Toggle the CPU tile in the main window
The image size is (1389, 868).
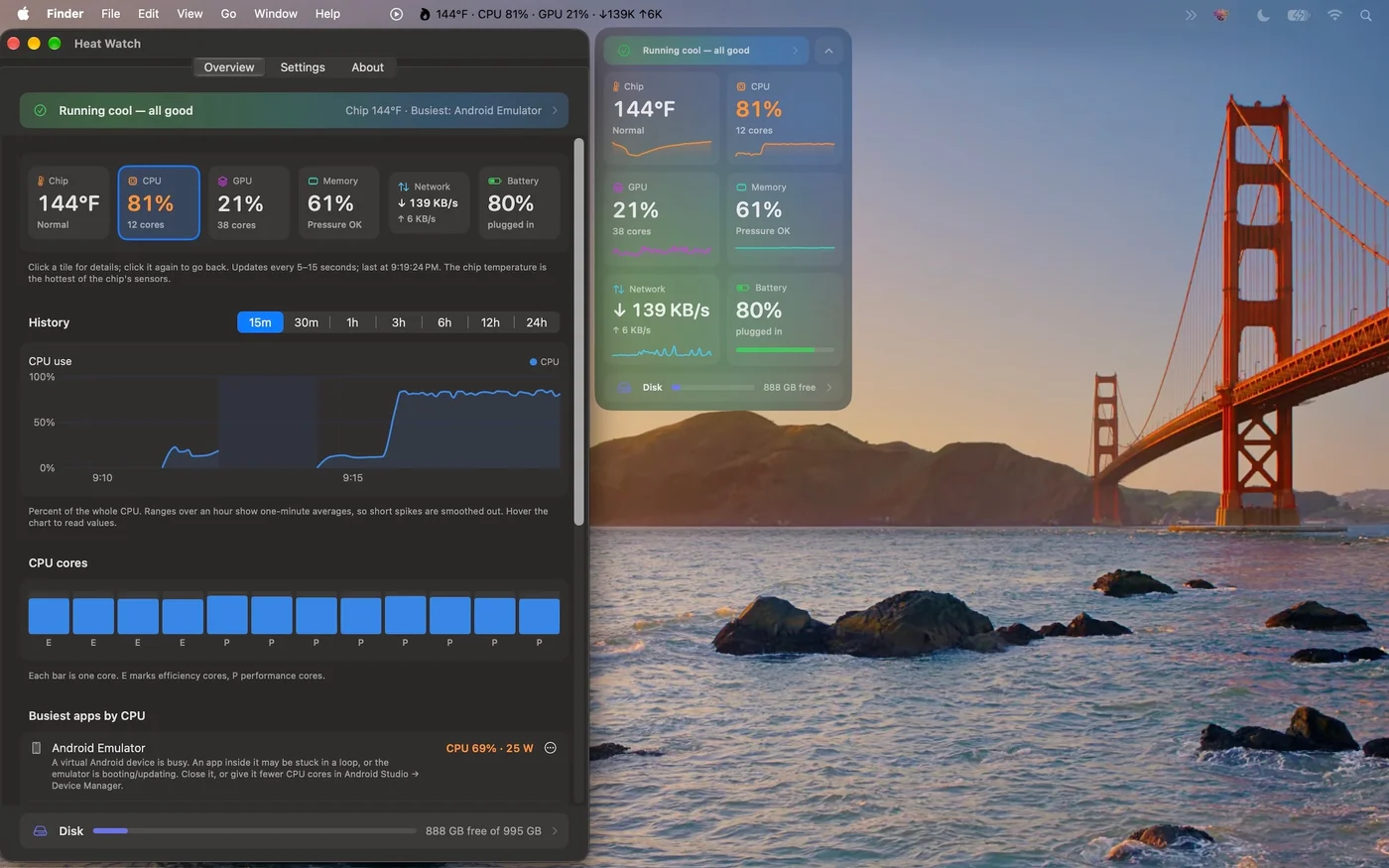pyautogui.click(x=159, y=202)
